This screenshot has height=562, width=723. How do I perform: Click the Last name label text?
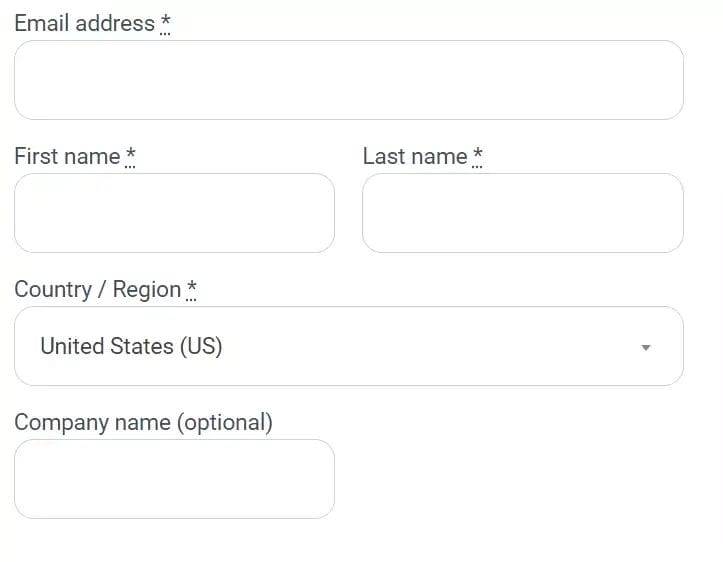414,156
